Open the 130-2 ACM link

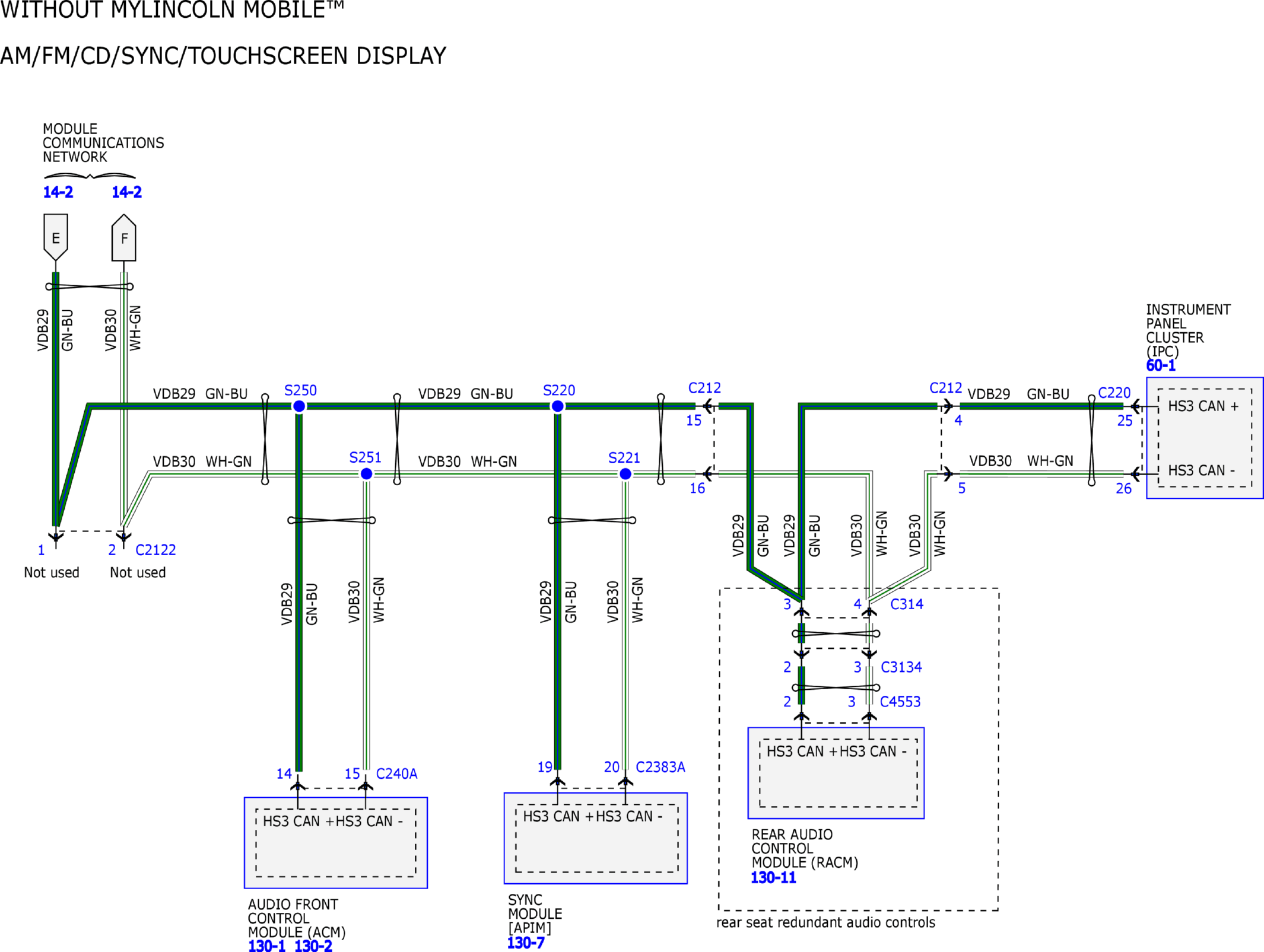[313, 946]
